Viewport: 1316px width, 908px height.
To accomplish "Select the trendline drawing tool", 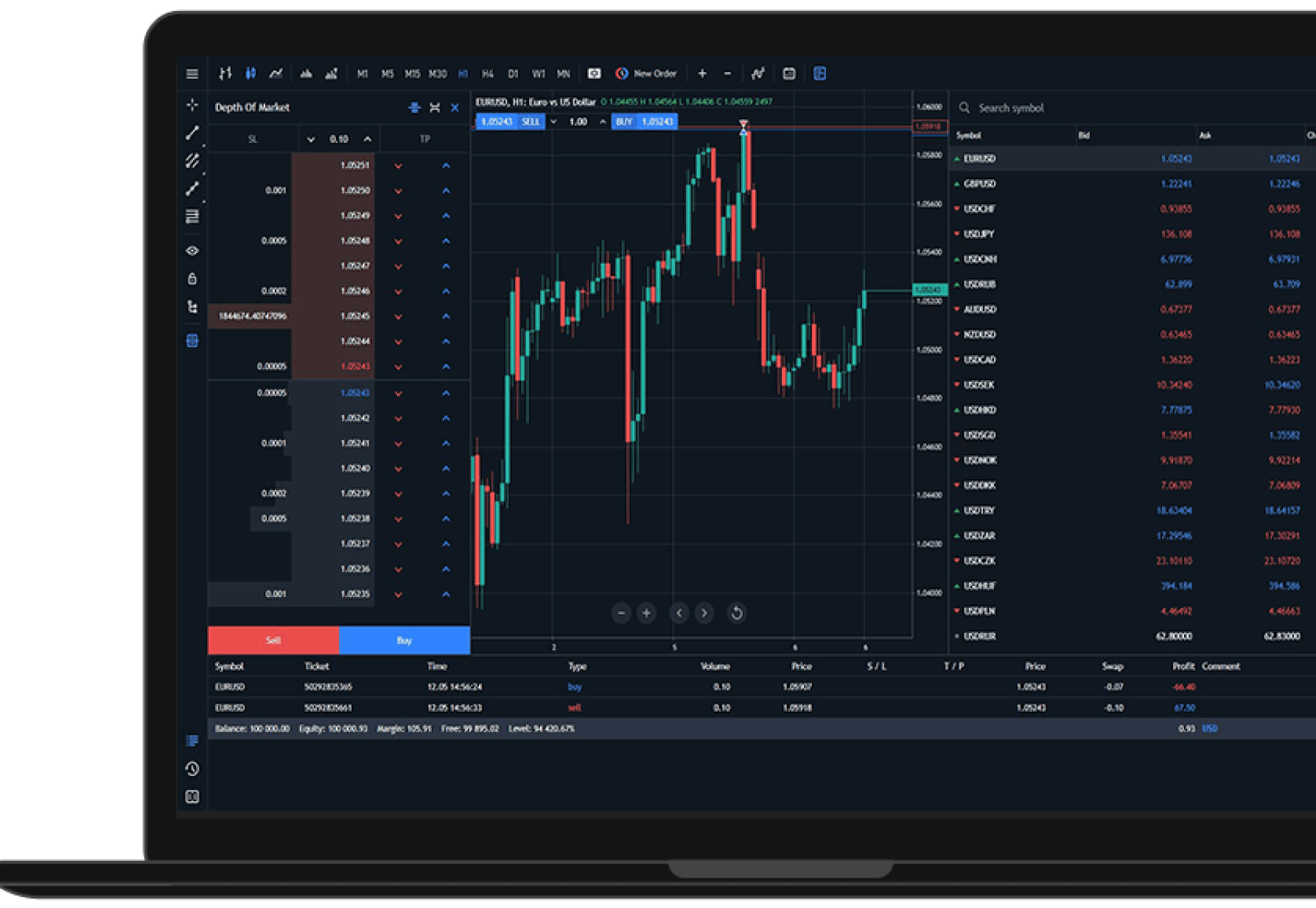I will [x=192, y=133].
